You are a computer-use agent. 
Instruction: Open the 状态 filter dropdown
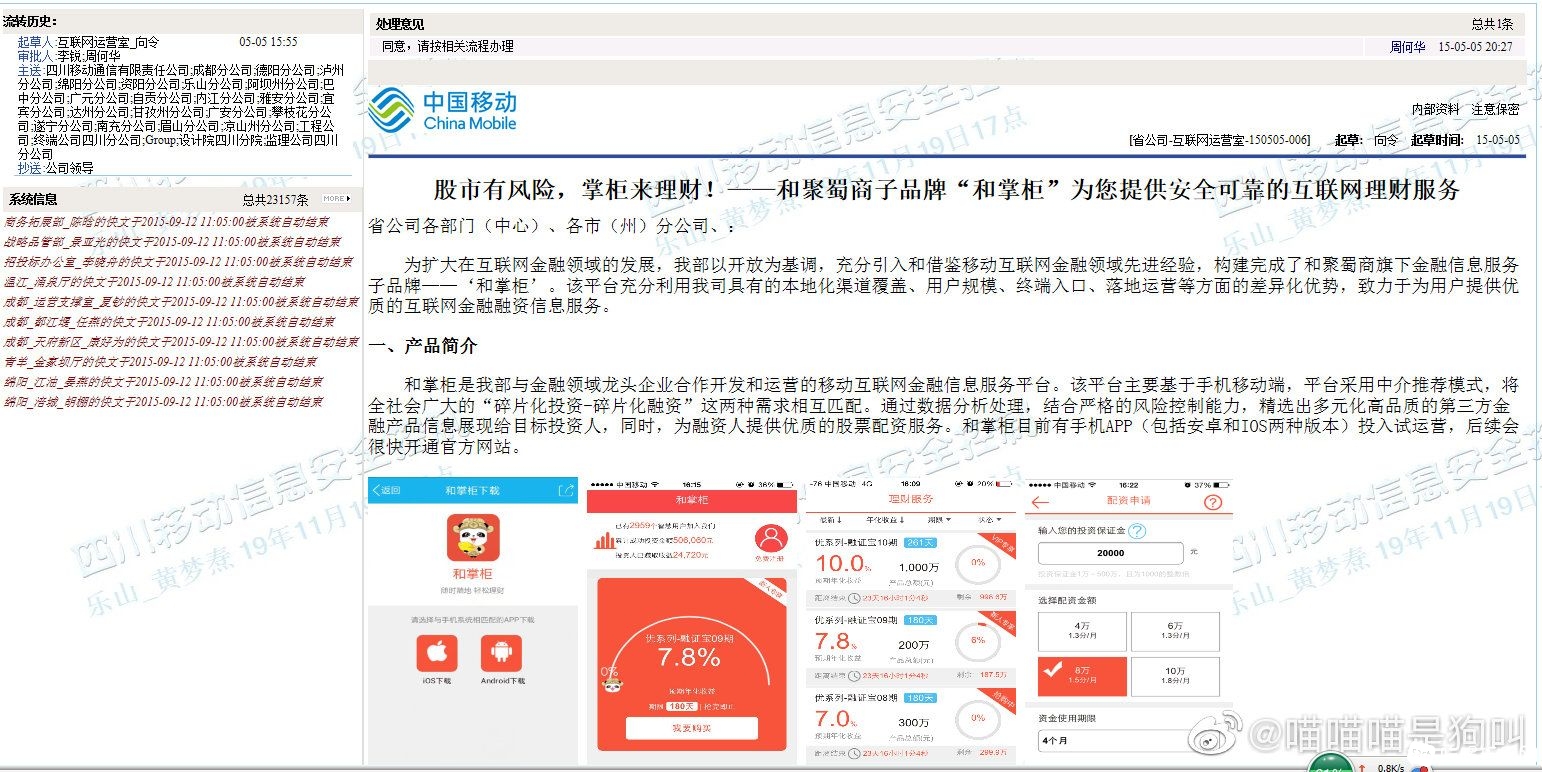[992, 521]
